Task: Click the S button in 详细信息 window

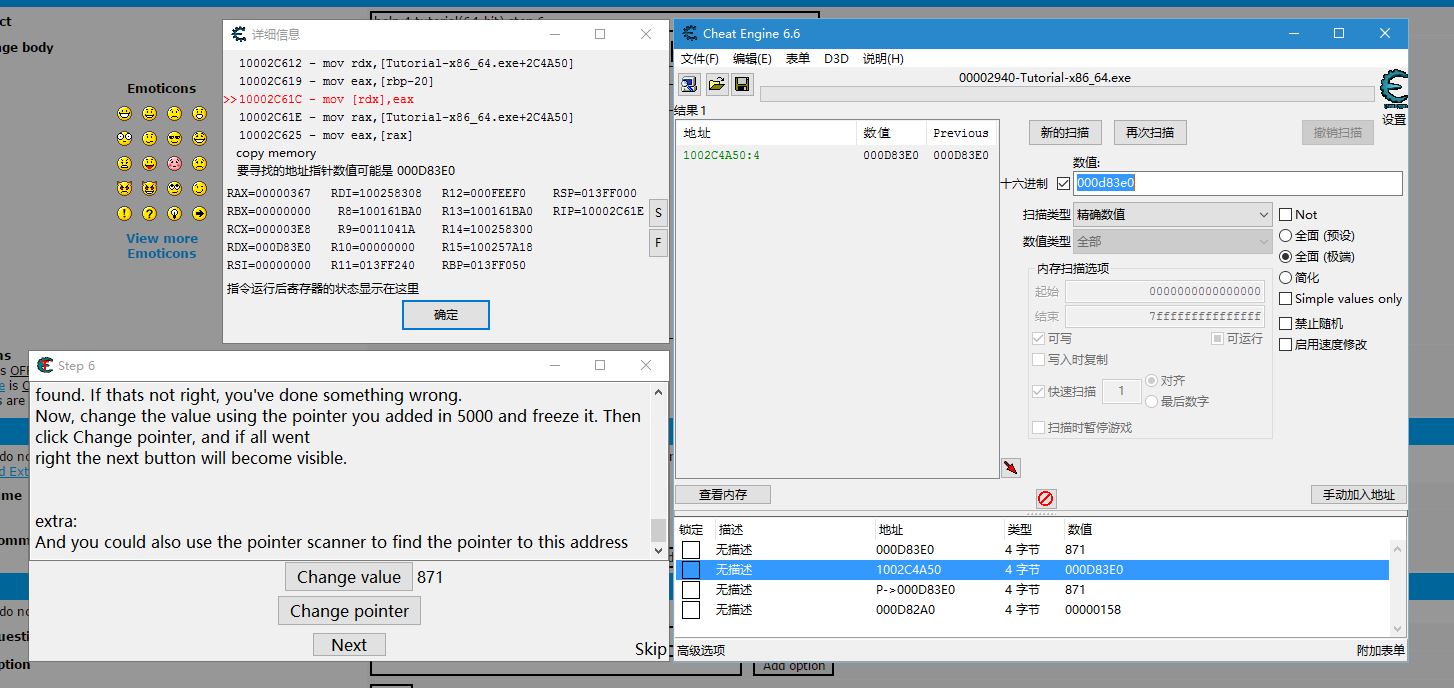Action: (658, 213)
